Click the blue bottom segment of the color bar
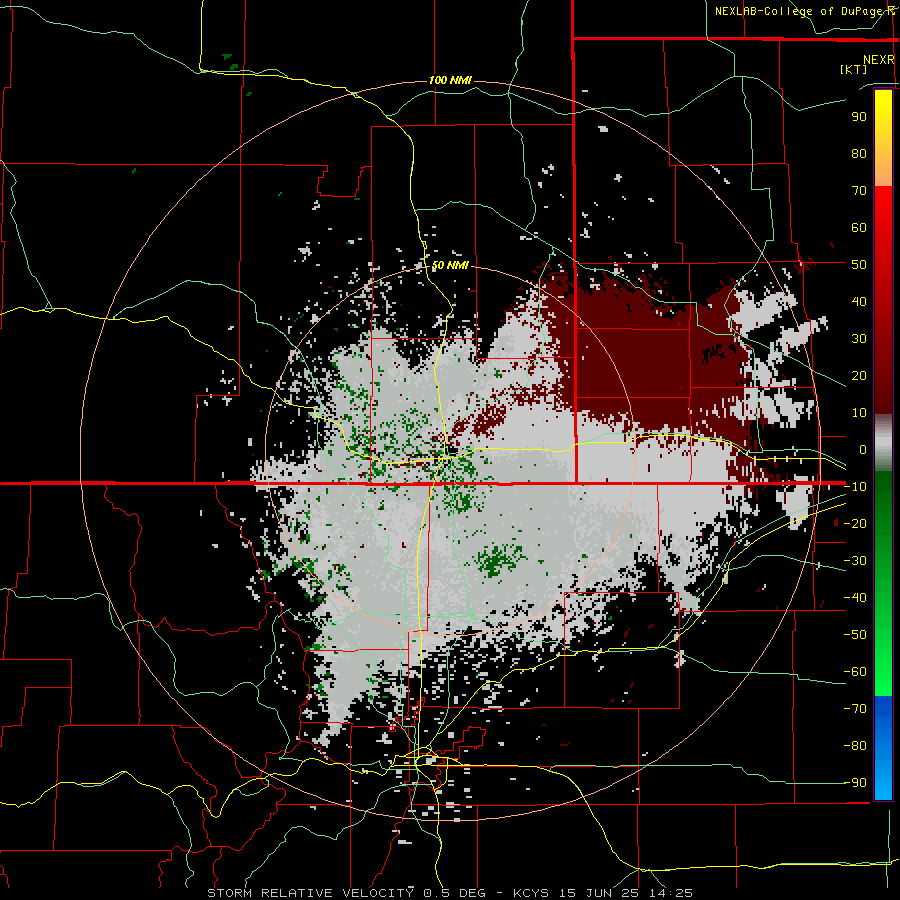Image resolution: width=900 pixels, height=900 pixels. coord(883,747)
